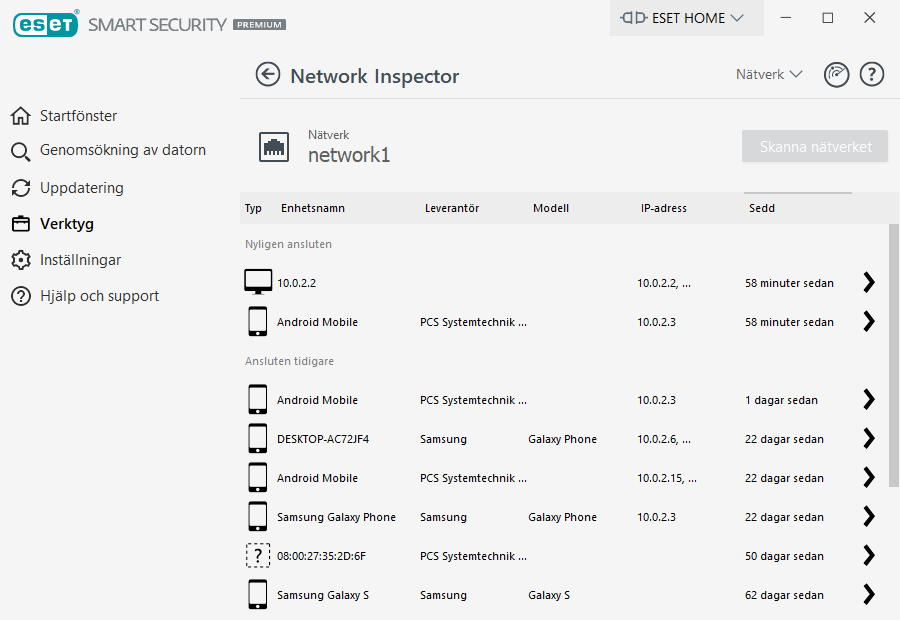The height and width of the screenshot is (620, 900).
Task: Click the monitor icon for device 10.0.2.2
Action: click(258, 283)
